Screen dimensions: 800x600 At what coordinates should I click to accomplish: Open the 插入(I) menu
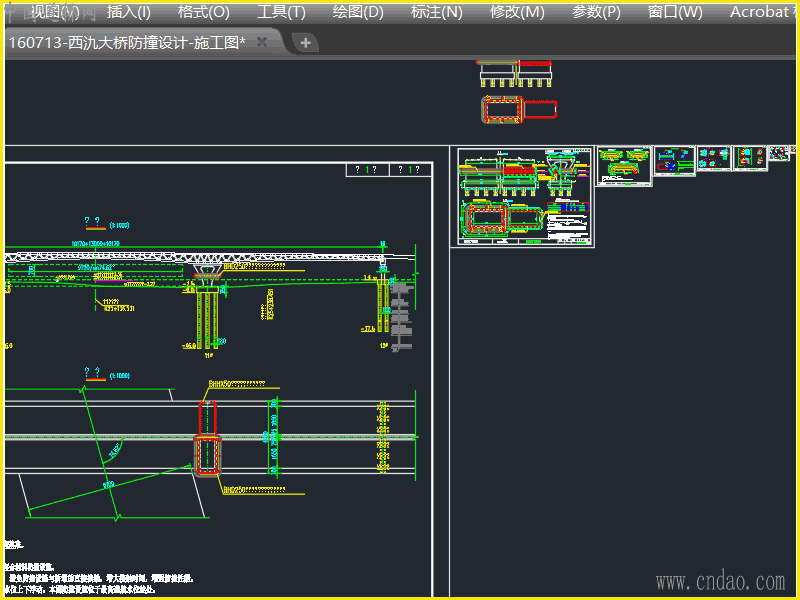[129, 12]
